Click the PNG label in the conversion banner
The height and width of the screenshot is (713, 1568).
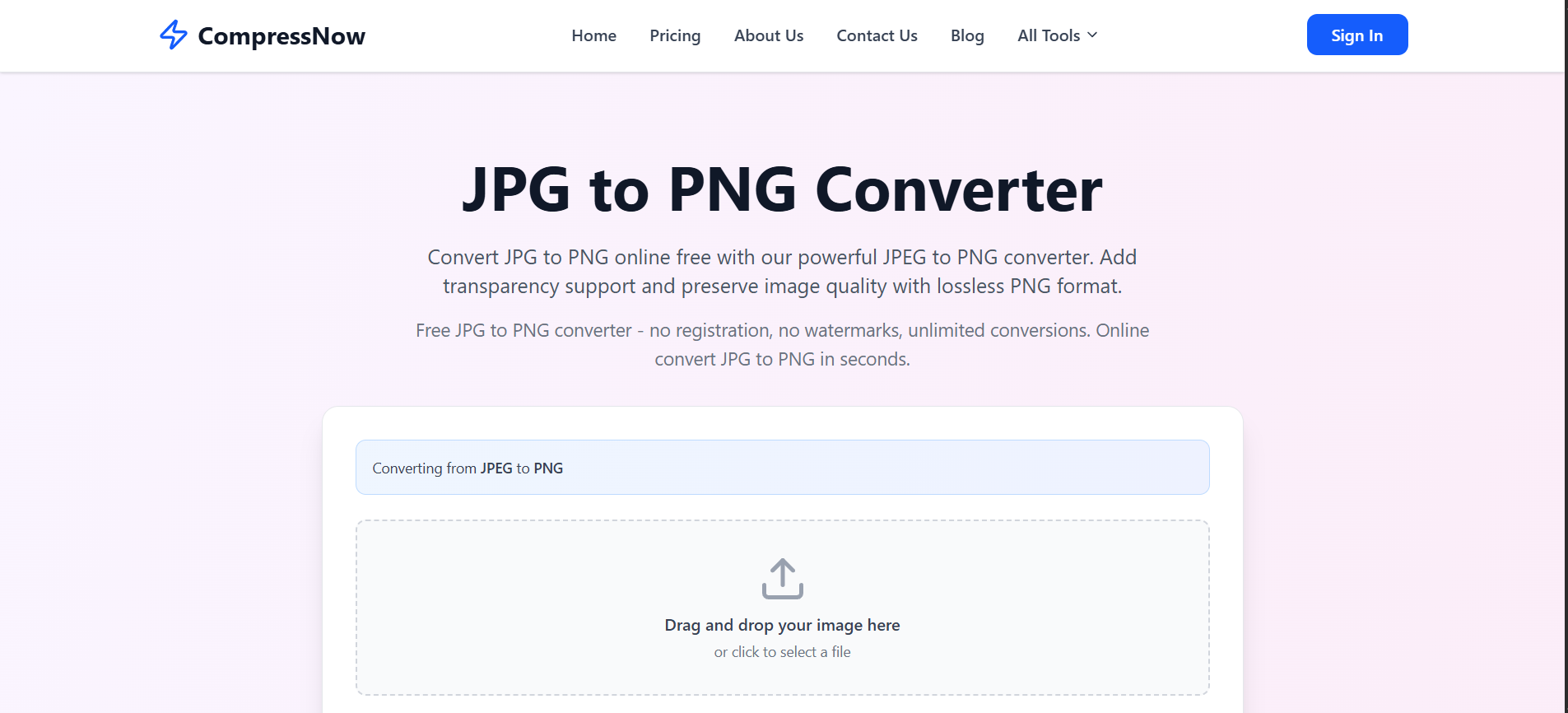point(549,468)
